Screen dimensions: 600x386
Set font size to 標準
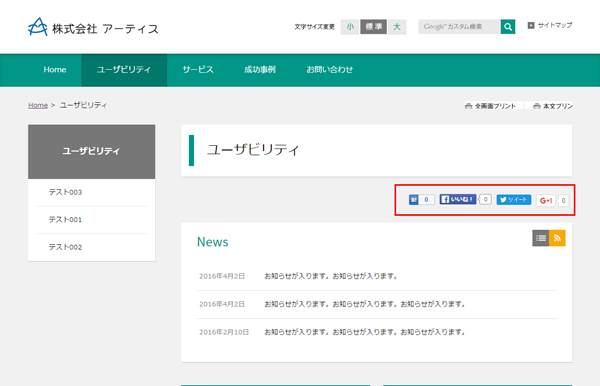point(373,27)
